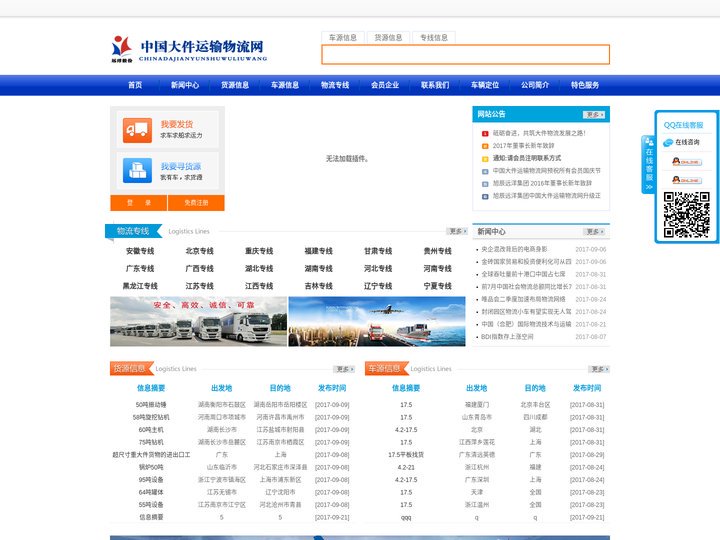Open 联系我们 in the navigation bar

coord(435,85)
